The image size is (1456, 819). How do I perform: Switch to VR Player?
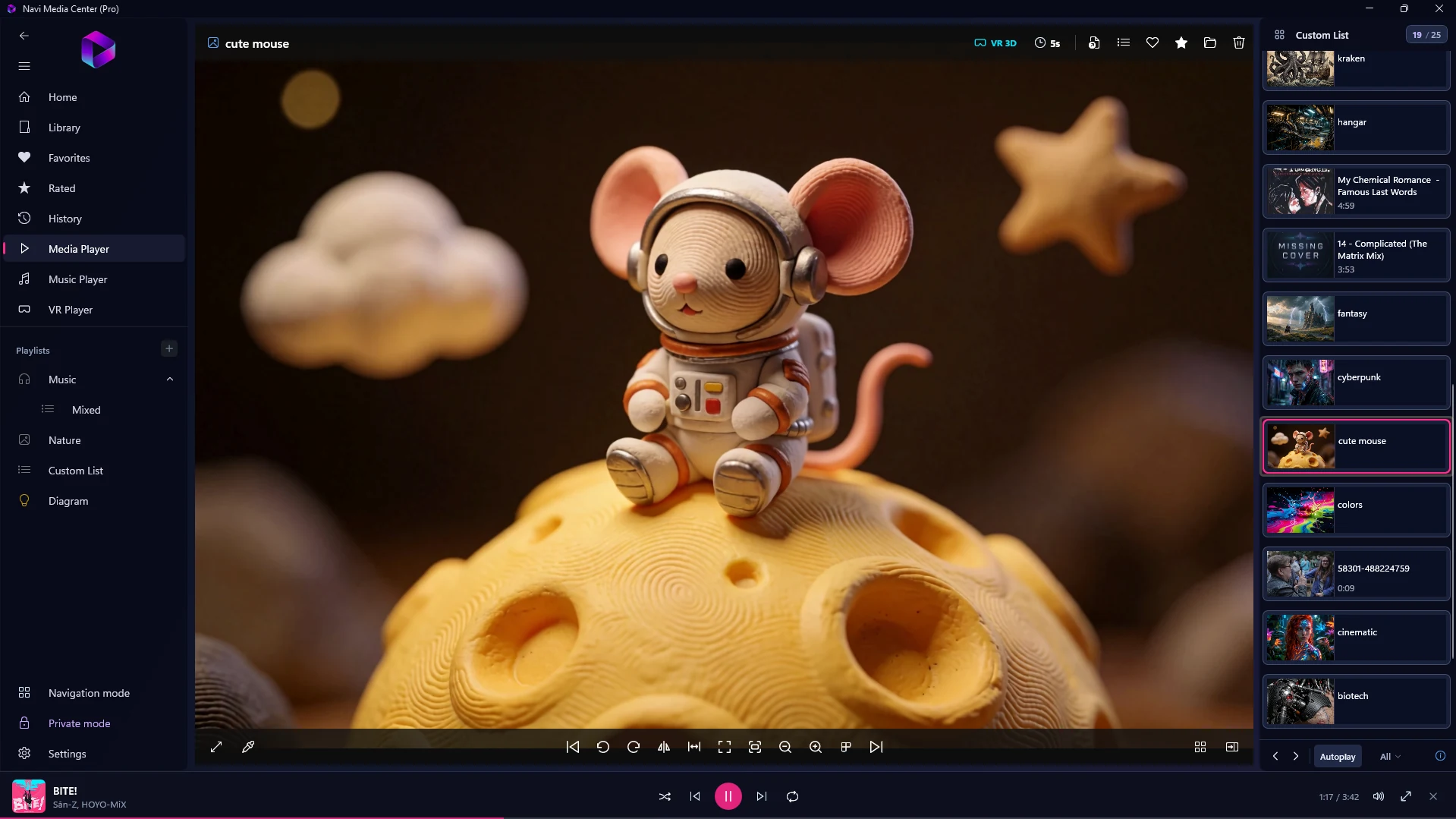coord(94,310)
